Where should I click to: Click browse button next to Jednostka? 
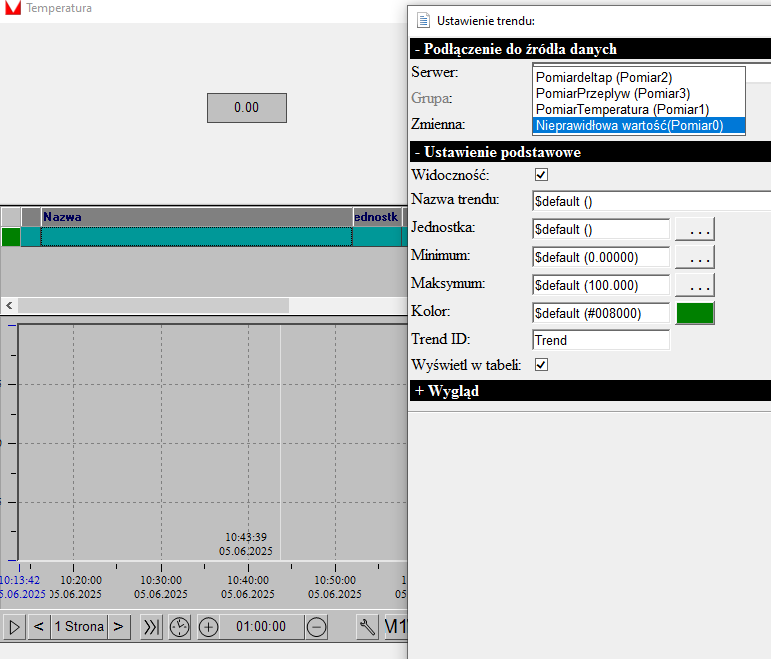[695, 229]
